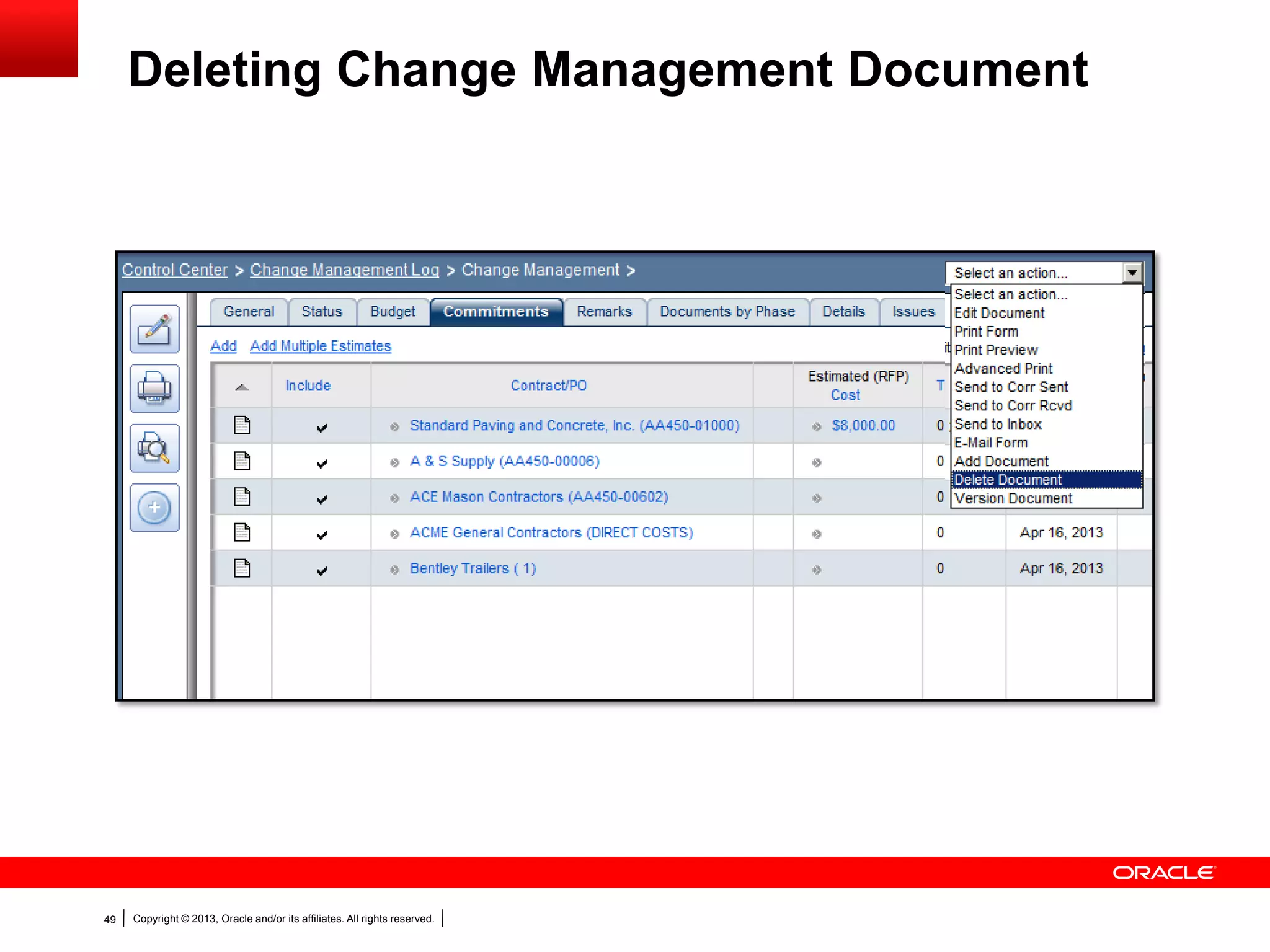Select highlighted Delete Document option
Viewport: 1270px width, 952px height.
point(1047,480)
